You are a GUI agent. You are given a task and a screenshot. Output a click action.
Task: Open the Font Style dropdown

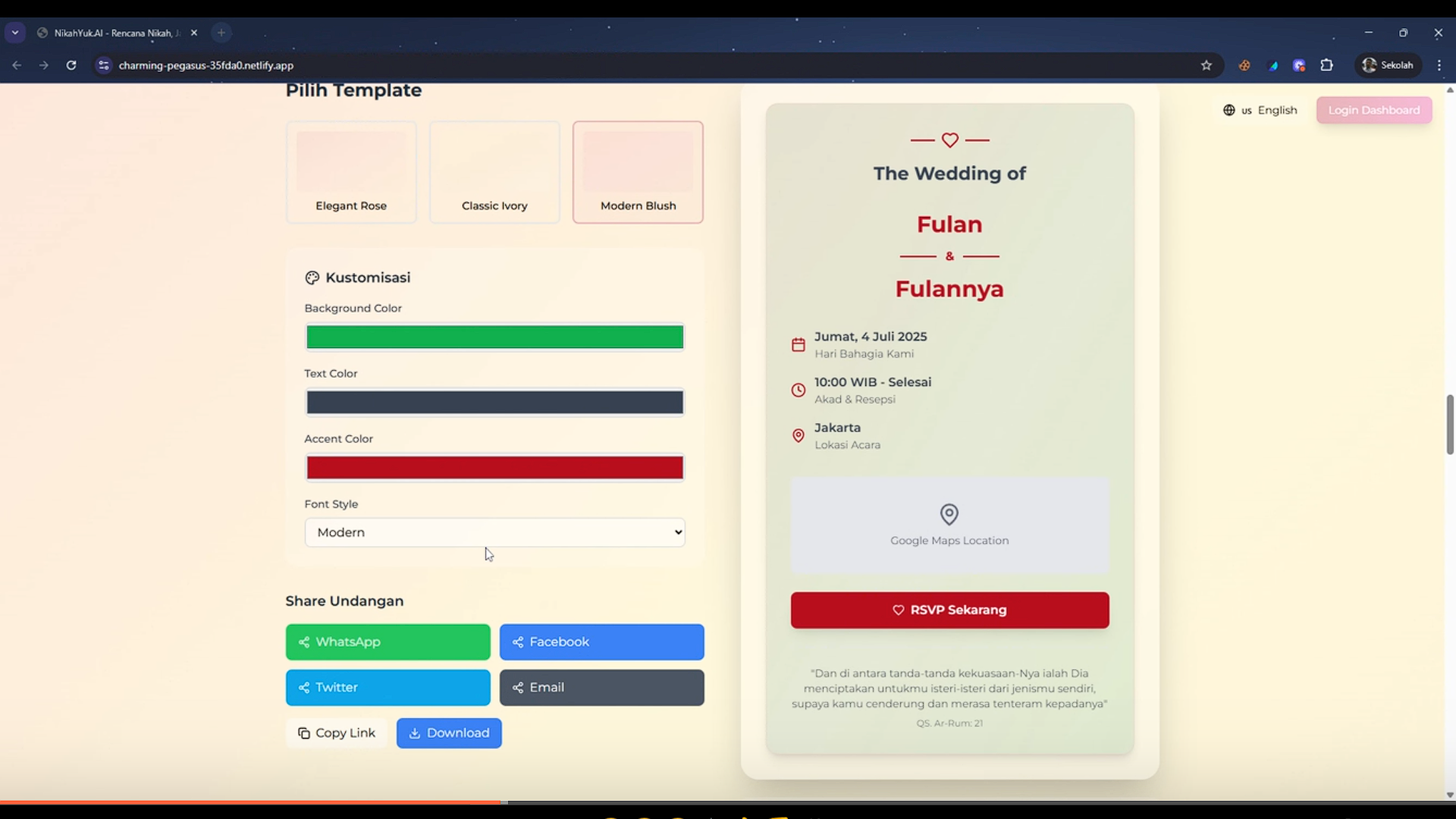494,532
